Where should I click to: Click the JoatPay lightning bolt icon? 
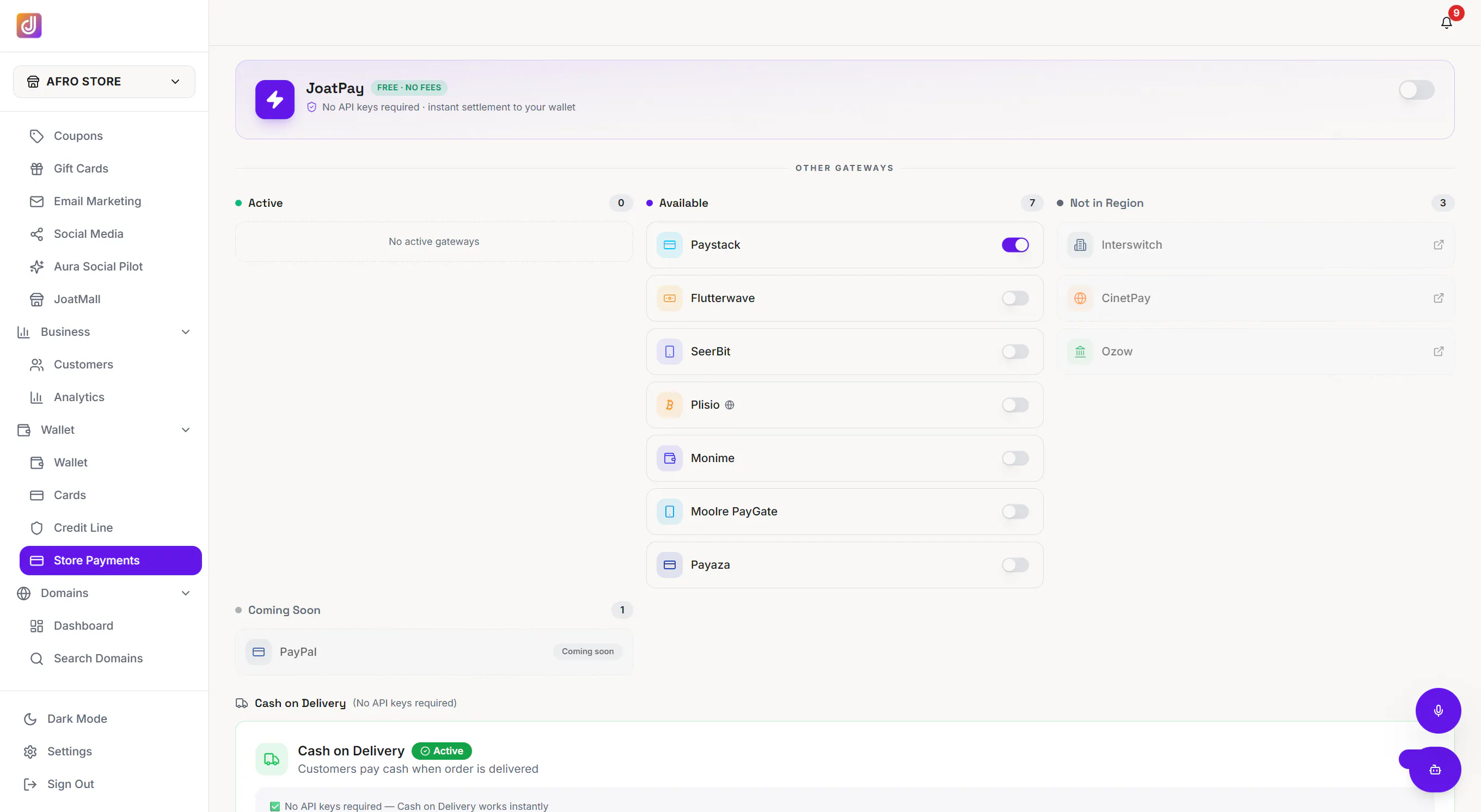pos(275,100)
